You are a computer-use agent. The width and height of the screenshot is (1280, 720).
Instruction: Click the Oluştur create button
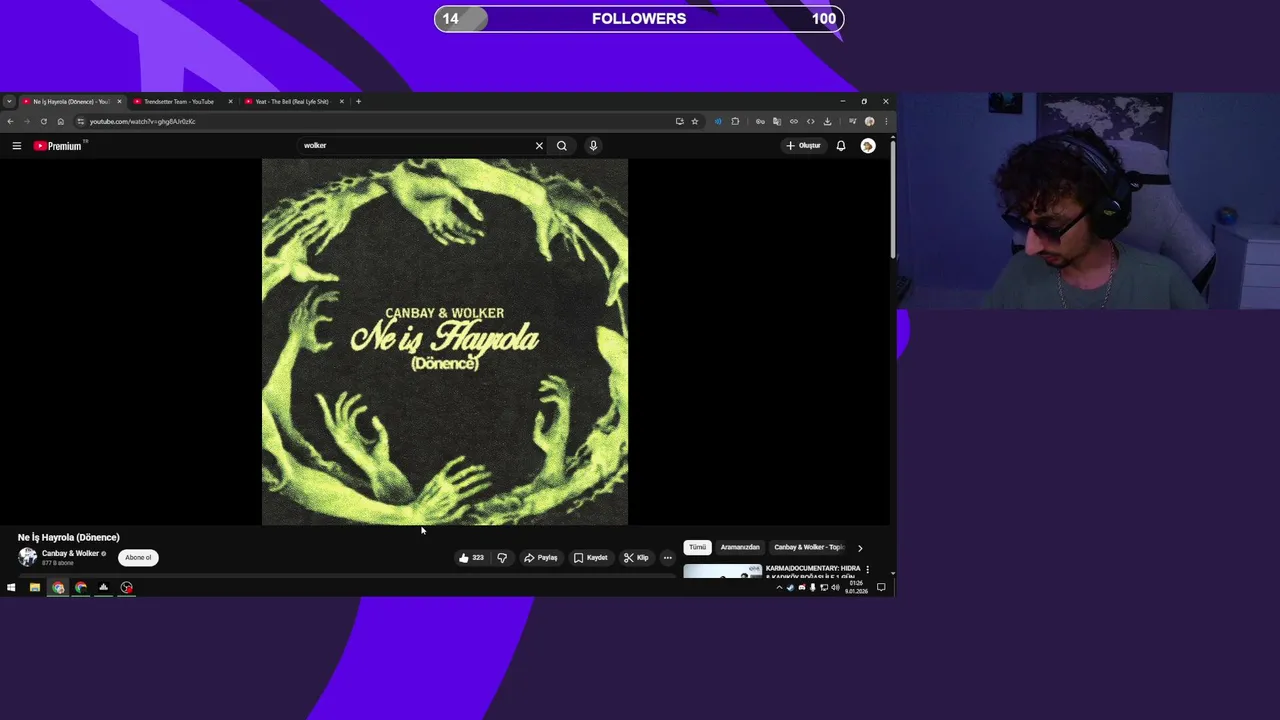click(x=803, y=146)
